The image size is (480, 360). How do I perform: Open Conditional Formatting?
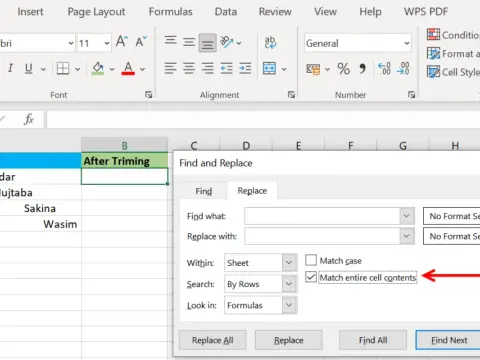(453, 35)
